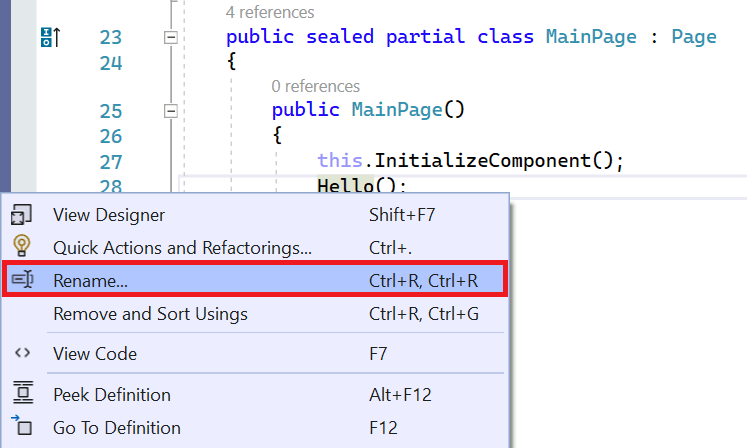Click the View Code angle brackets icon
The image size is (747, 448).
pos(22,353)
